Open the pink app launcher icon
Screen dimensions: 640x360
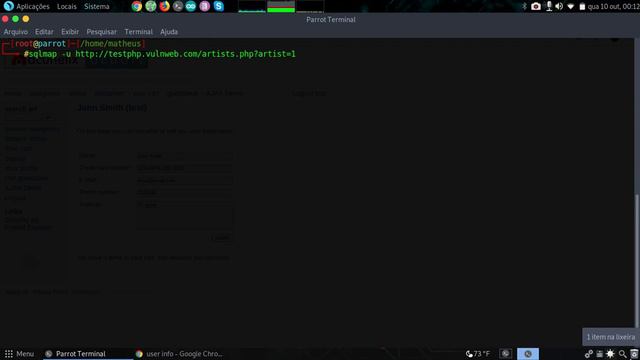204,6
